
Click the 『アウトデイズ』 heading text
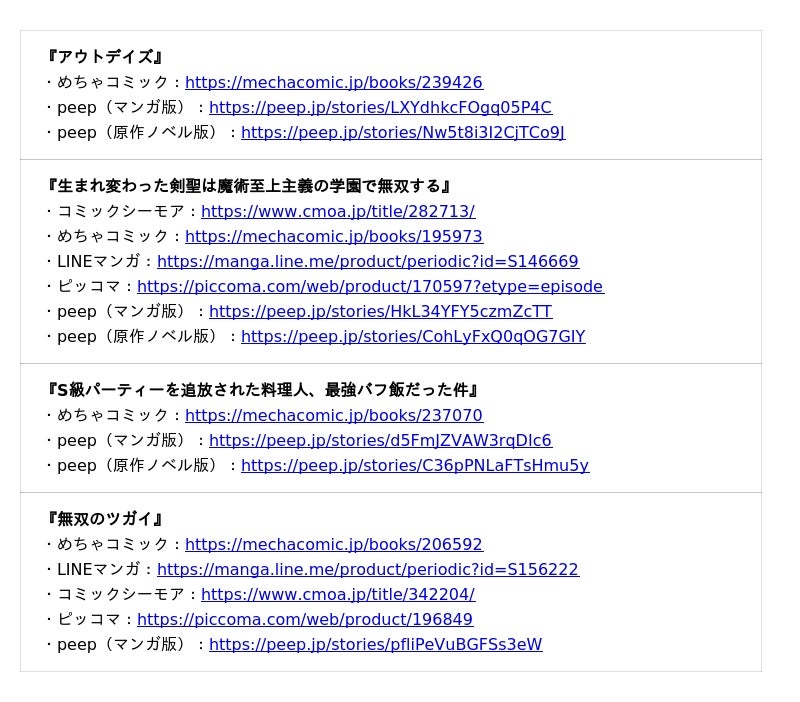(104, 57)
